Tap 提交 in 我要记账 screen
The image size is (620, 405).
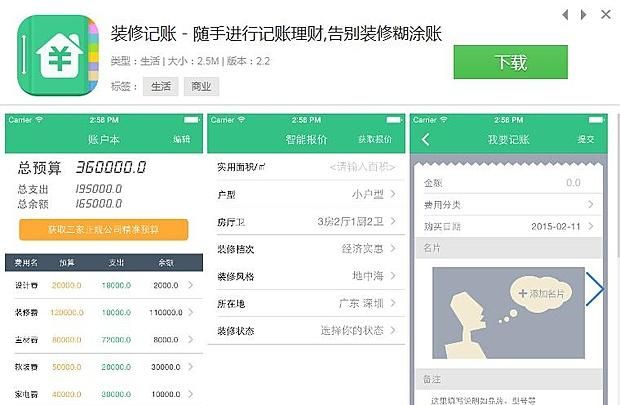pyautogui.click(x=586, y=139)
